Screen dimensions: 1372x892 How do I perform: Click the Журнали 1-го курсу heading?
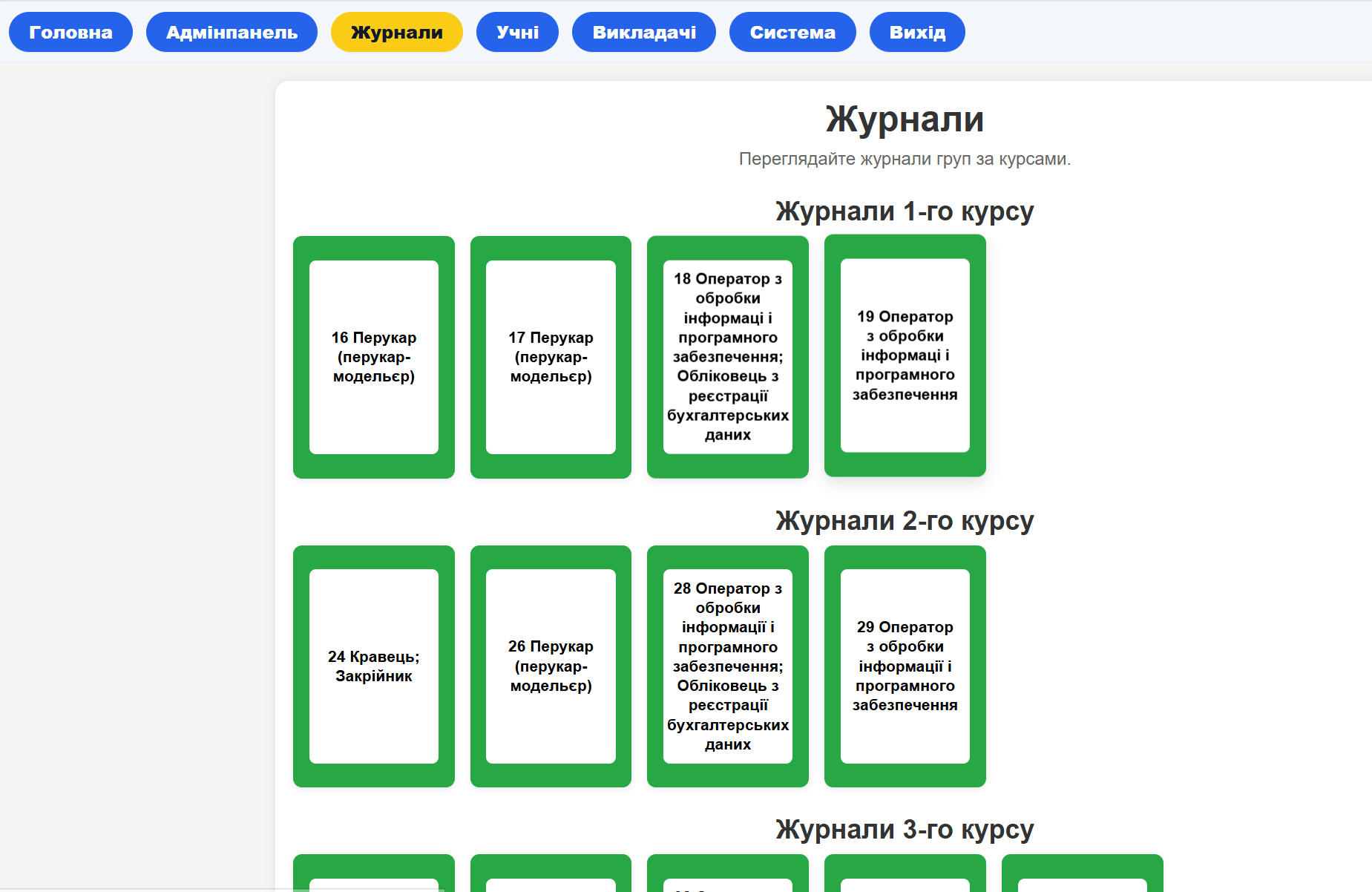point(904,211)
